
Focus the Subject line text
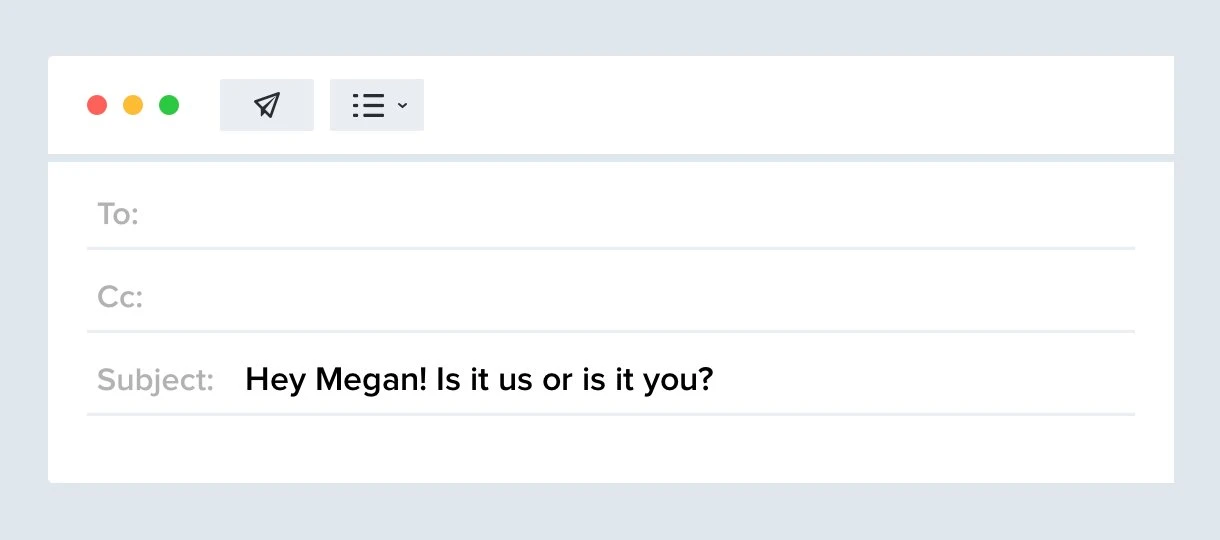(x=478, y=380)
